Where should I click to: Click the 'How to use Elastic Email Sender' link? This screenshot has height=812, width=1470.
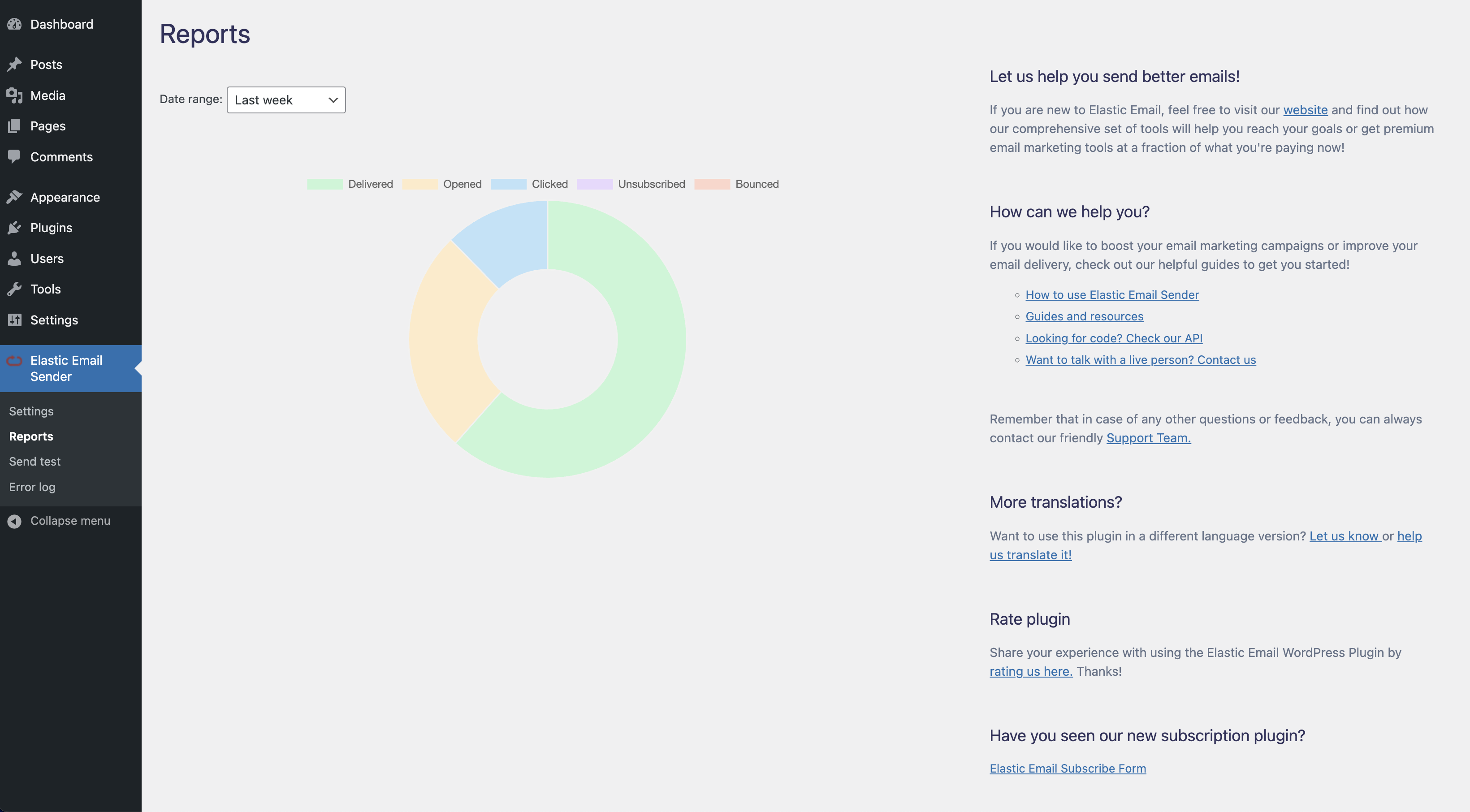coord(1112,295)
